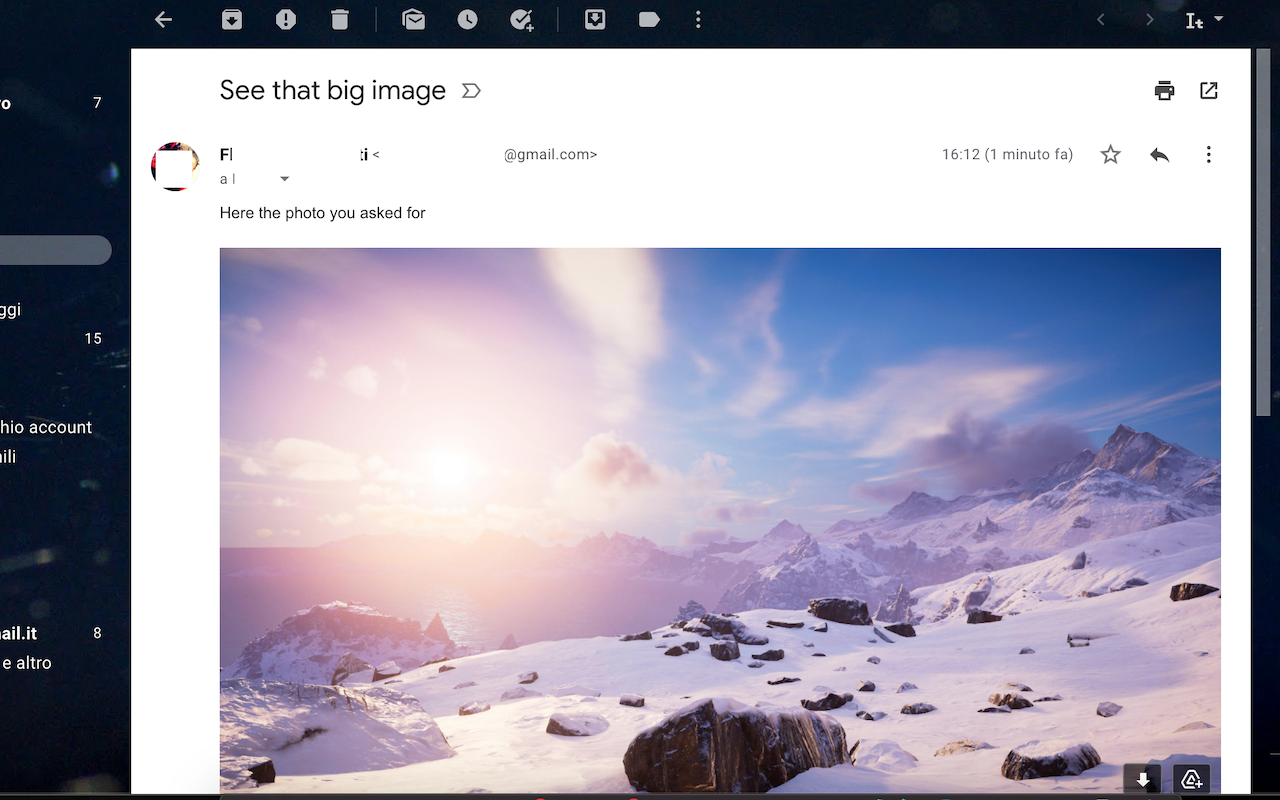Click the '16:12 (1 minuto fa)' timestamp

(1007, 155)
